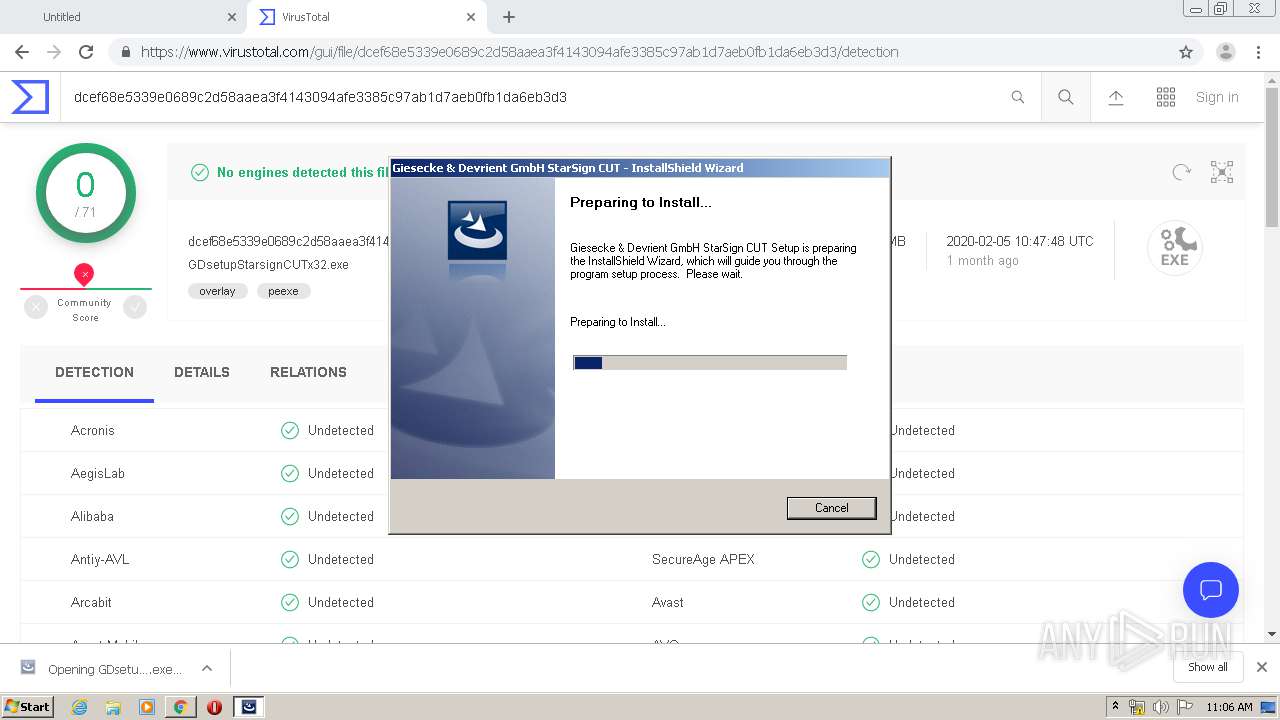Click Show all downloads button

1208,667
